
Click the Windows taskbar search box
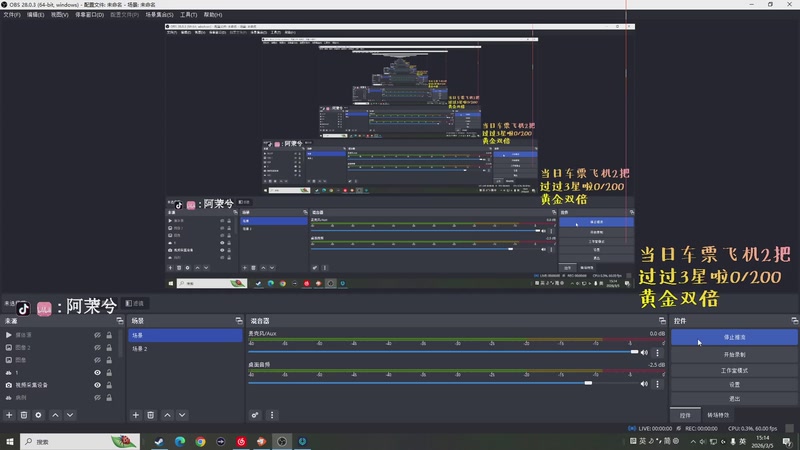[x=80, y=441]
